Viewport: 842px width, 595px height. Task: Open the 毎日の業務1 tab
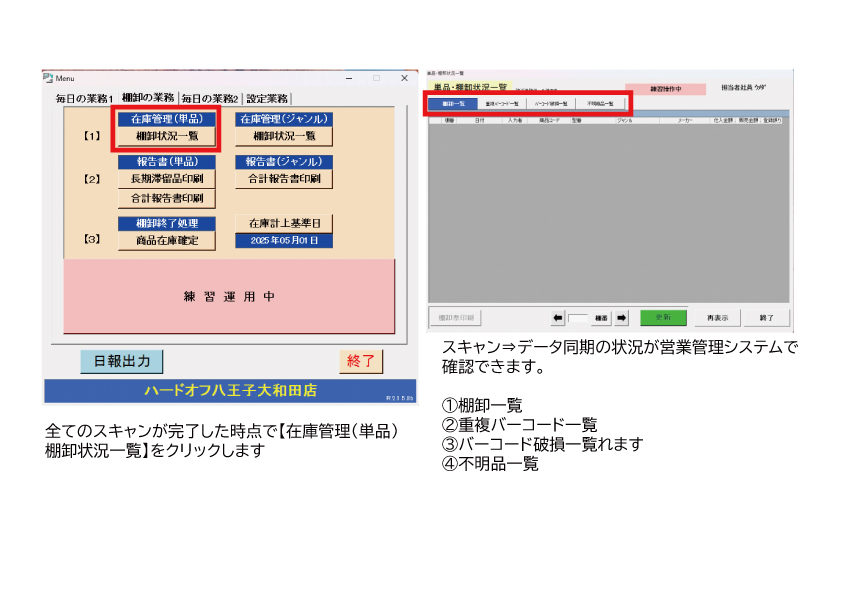point(84,98)
